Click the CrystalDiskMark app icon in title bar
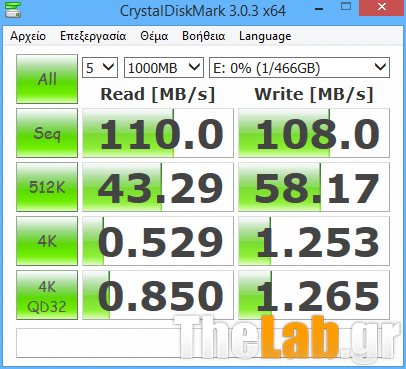The image size is (406, 369). [x=13, y=10]
